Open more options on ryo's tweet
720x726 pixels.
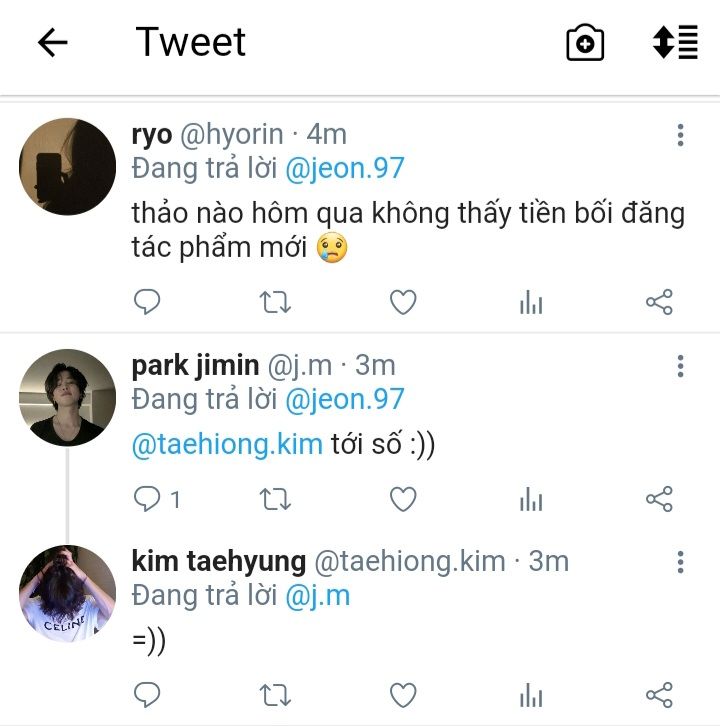(680, 135)
